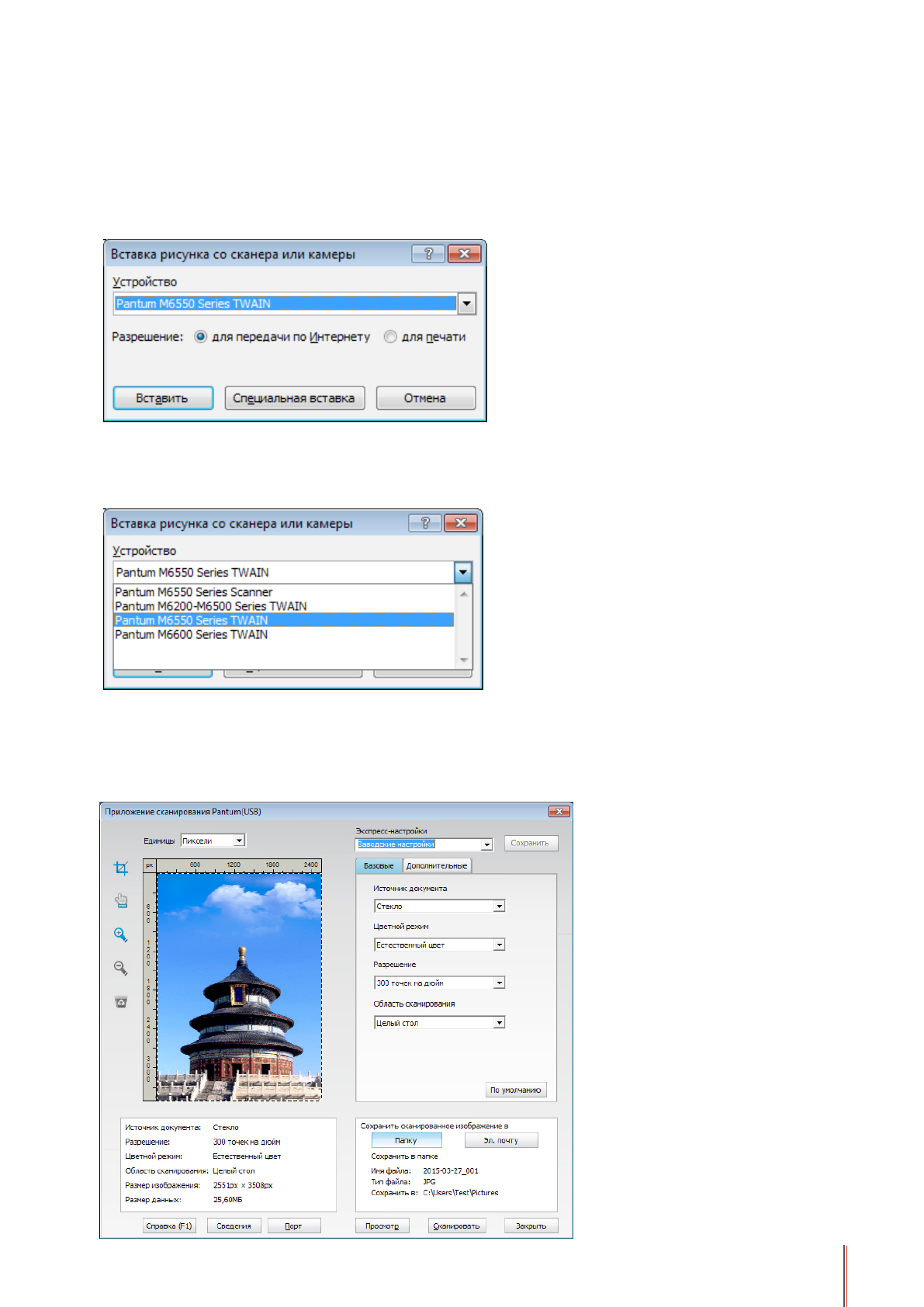Open the Единицы units dropdown
Image resolution: width=924 pixels, height=1307 pixels.
239,841
